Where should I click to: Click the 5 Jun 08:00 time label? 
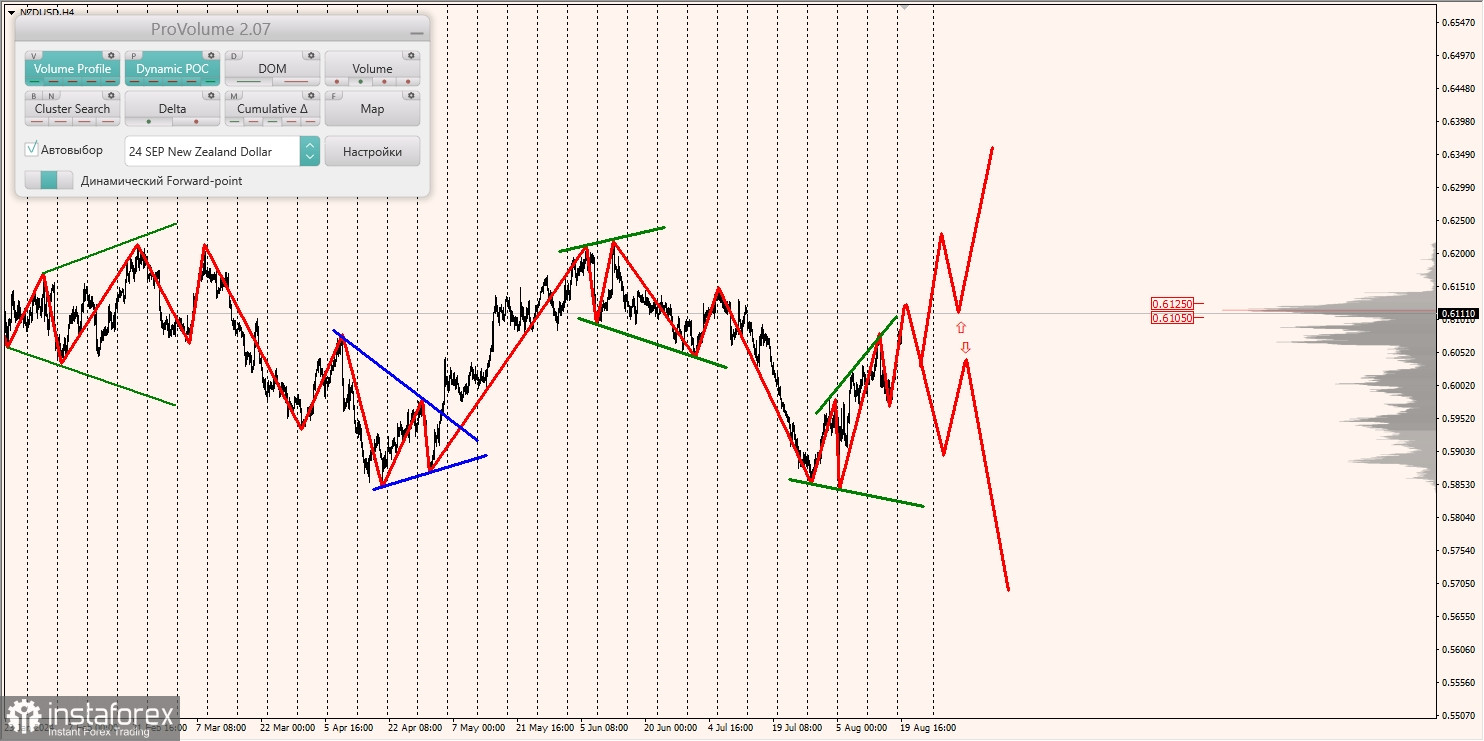604,728
